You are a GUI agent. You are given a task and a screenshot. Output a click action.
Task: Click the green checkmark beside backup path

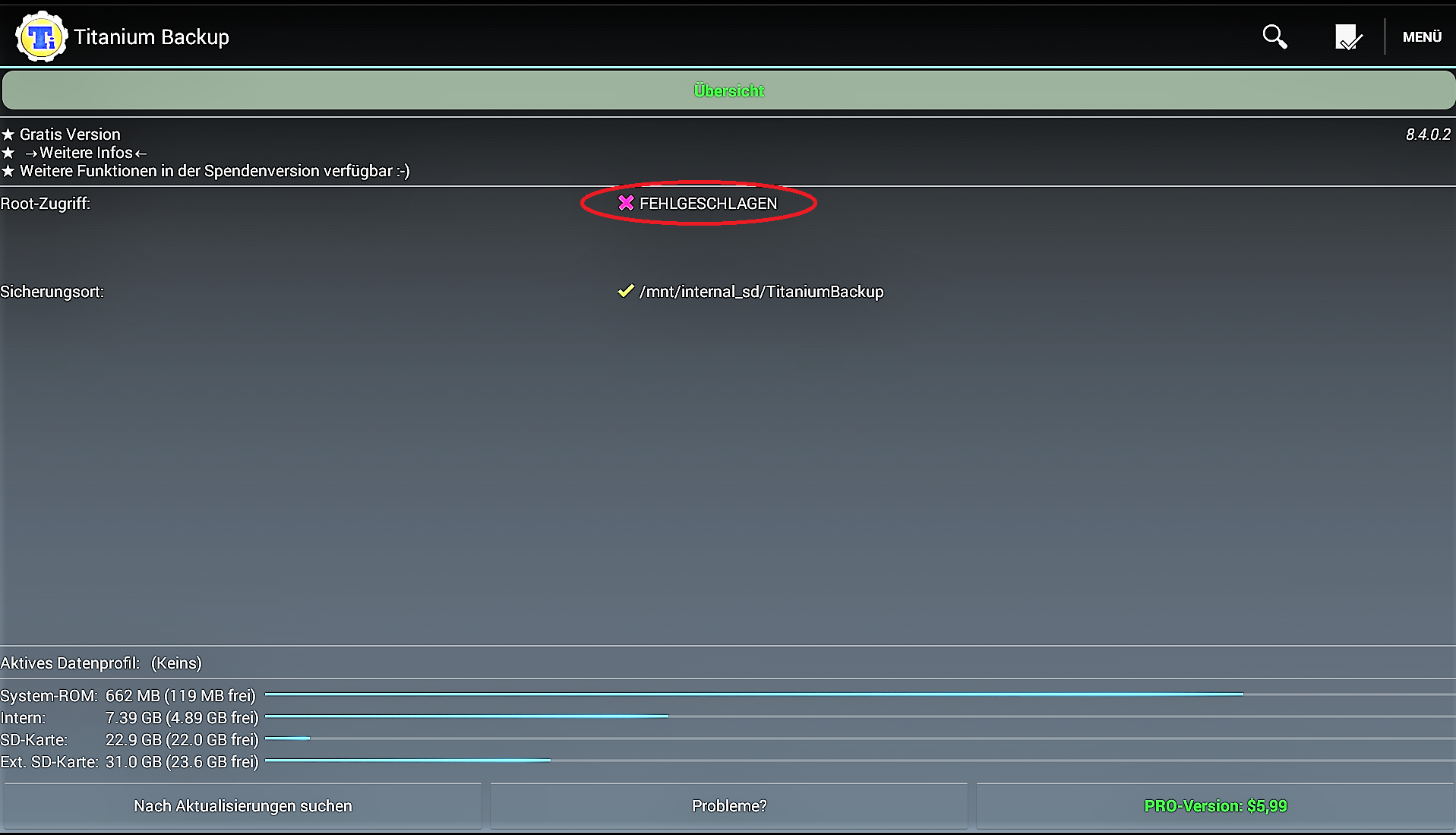point(626,291)
